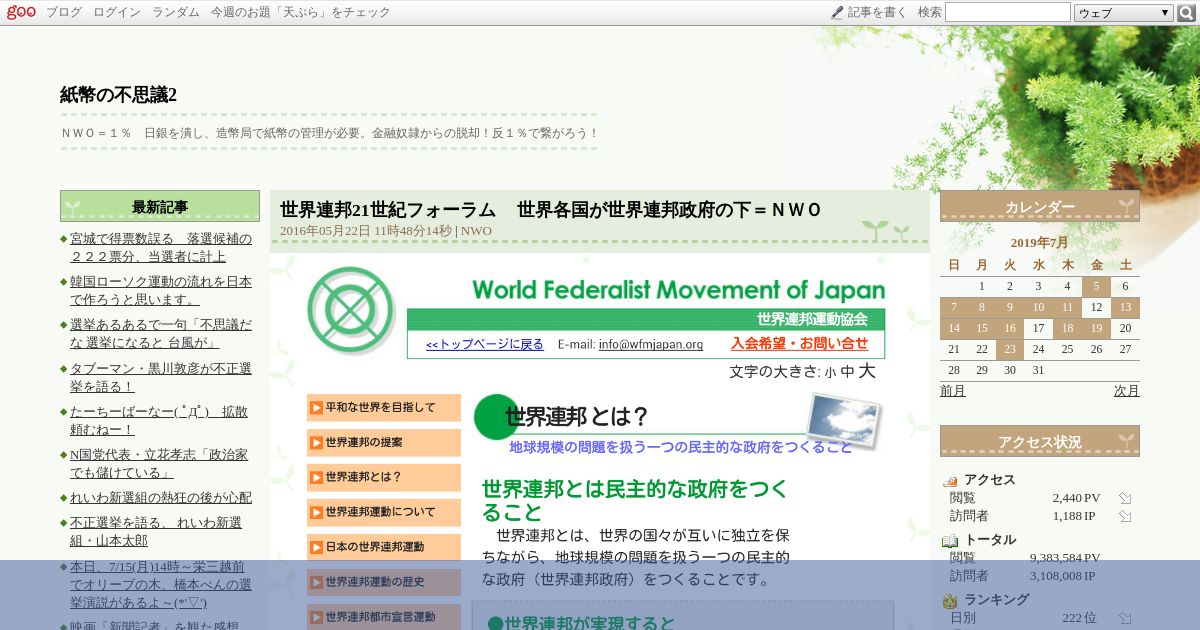Select calendar date 10

coord(1039,307)
